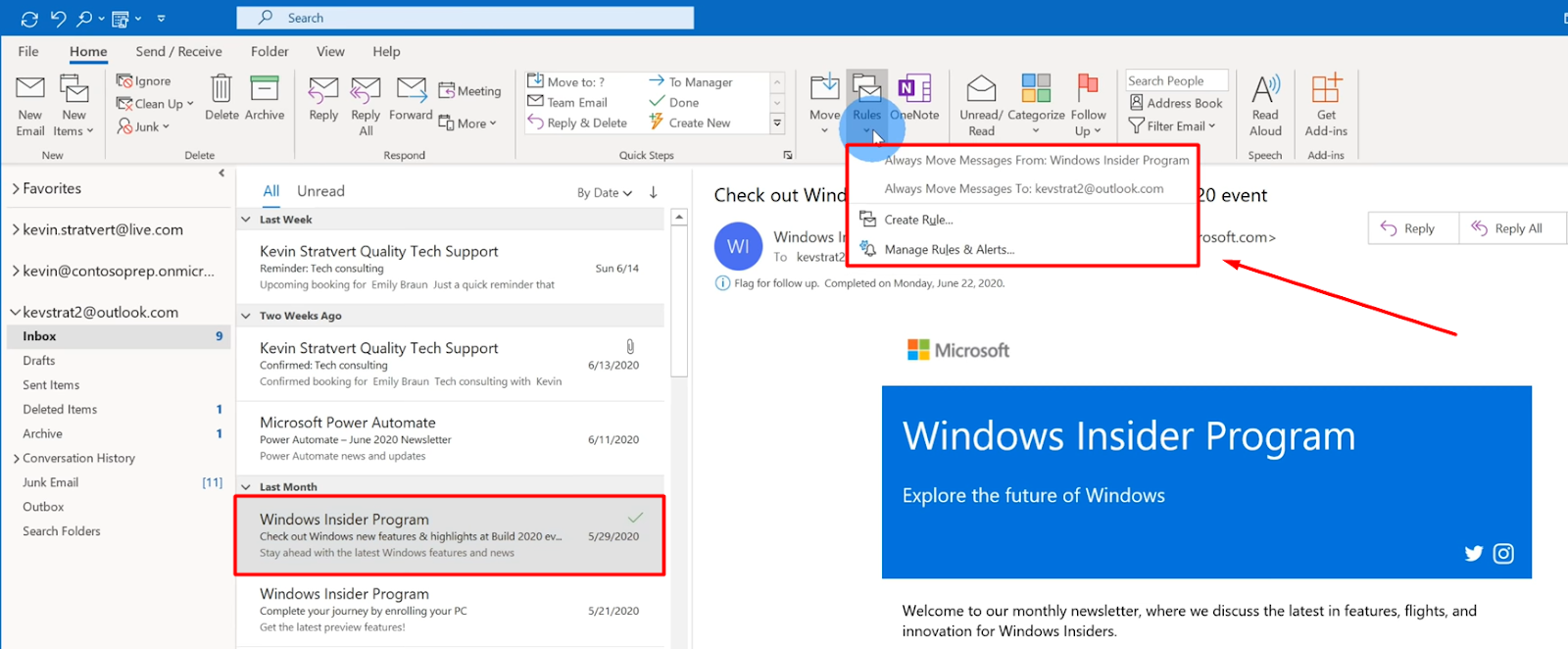This screenshot has height=649, width=1568.
Task: Open the Help ribbon tab
Action: point(386,51)
